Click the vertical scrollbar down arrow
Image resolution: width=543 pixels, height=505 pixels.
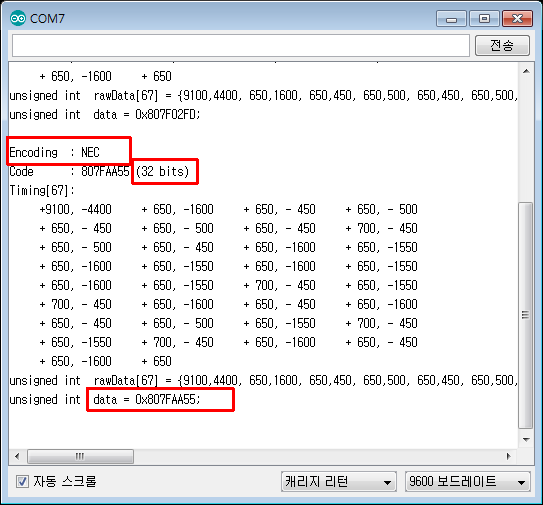[x=526, y=440]
